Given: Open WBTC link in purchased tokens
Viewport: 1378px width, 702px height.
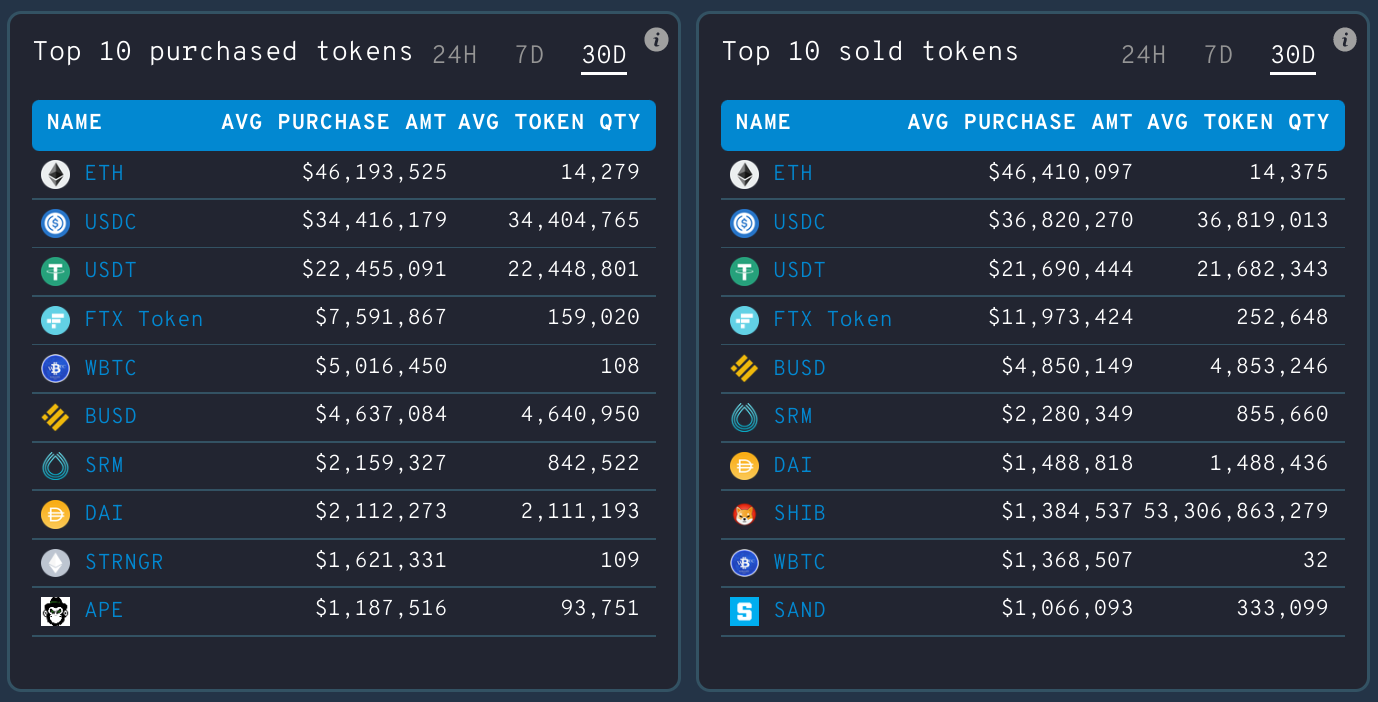Looking at the screenshot, I should point(111,368).
